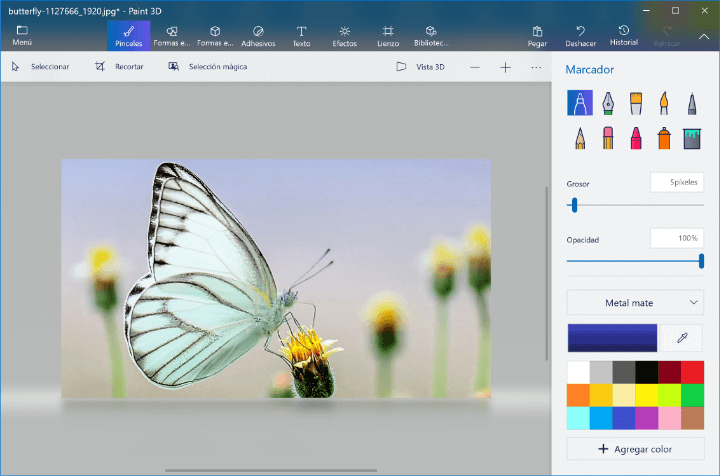Screen dimensions: 720x476
Task: Open the 3D shapes tab
Action: [x=215, y=36]
